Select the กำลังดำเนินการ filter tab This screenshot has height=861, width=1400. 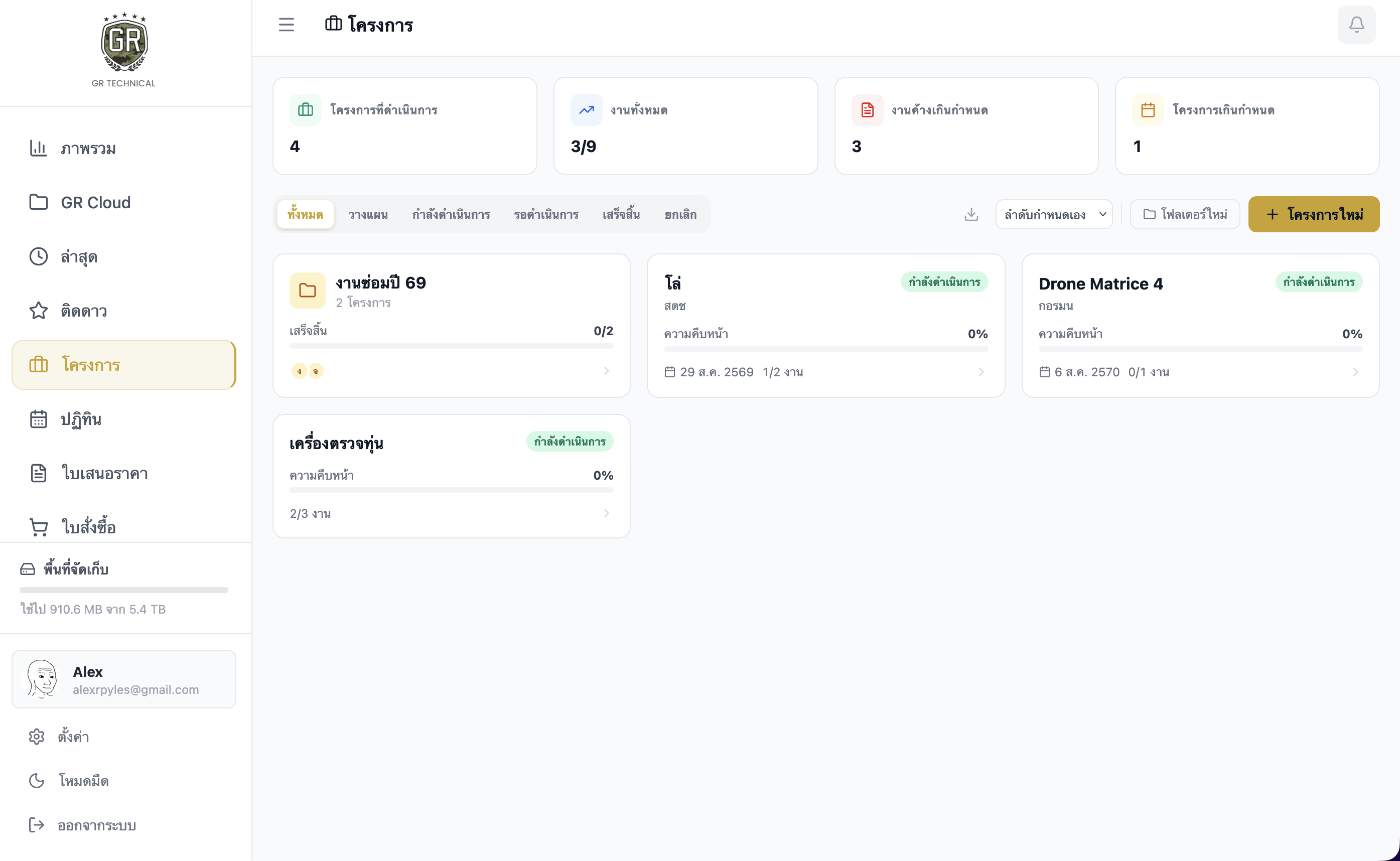pos(451,214)
